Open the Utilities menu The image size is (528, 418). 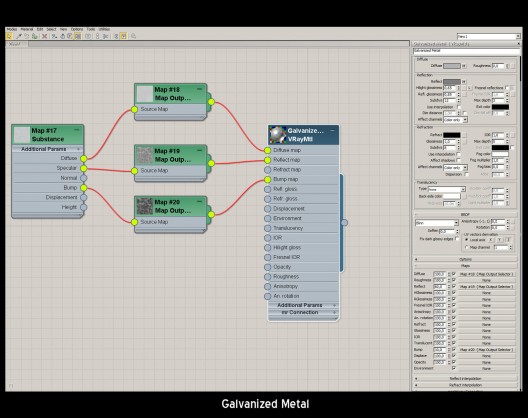(104, 29)
